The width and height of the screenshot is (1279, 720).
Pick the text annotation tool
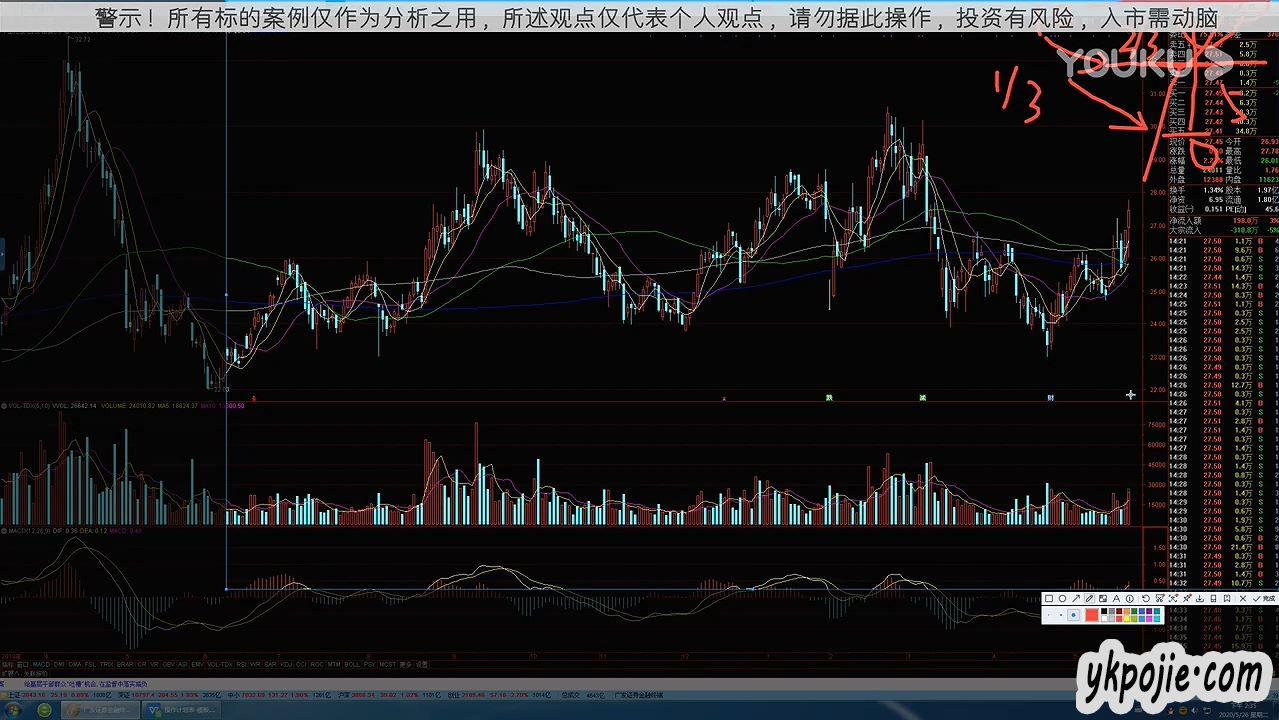click(1116, 599)
